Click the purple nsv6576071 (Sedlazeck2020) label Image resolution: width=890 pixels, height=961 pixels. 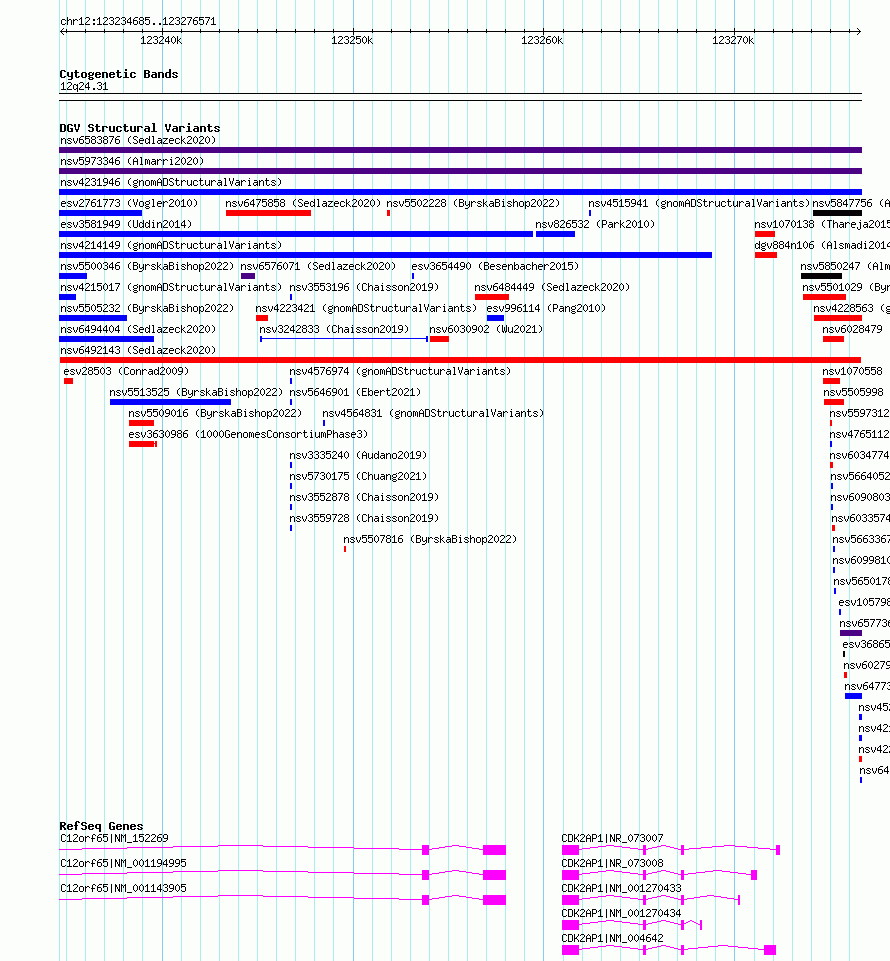318,266
